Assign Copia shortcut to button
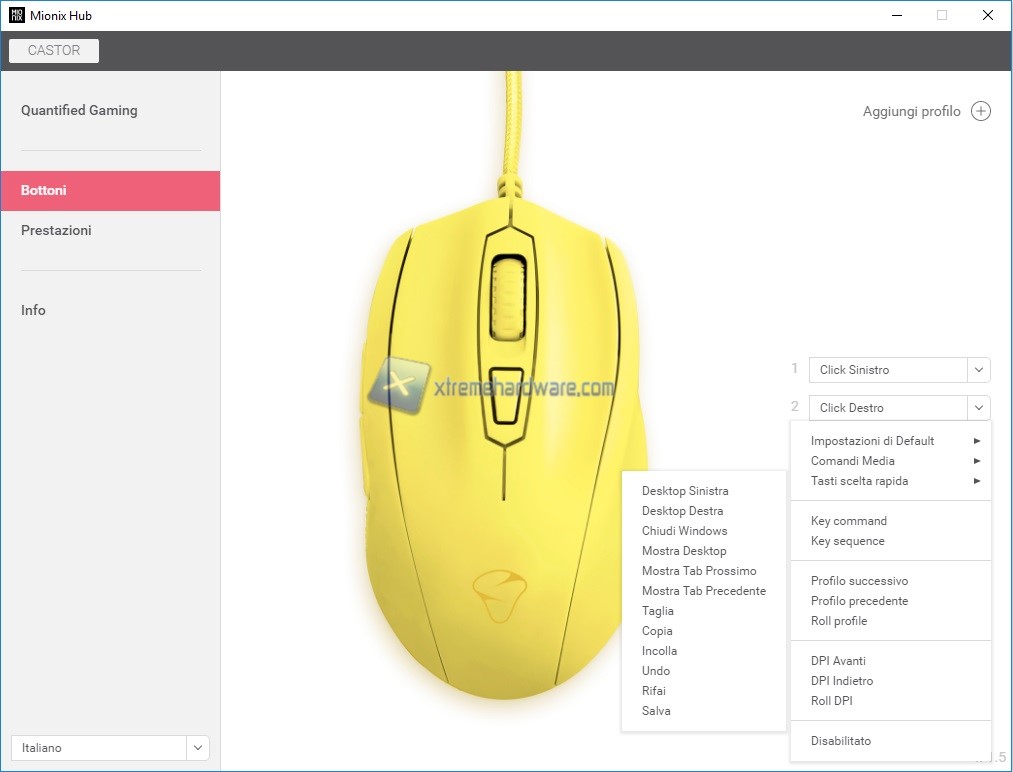This screenshot has width=1013, height=772. 657,631
